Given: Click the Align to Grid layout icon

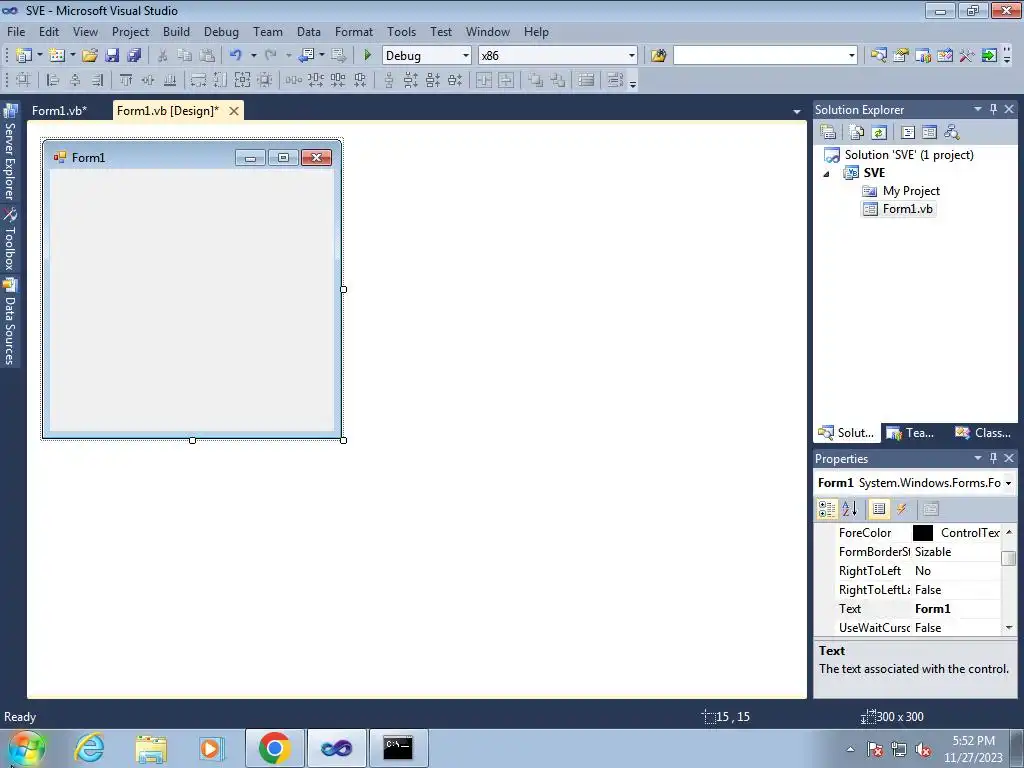Looking at the screenshot, I should pos(23,80).
